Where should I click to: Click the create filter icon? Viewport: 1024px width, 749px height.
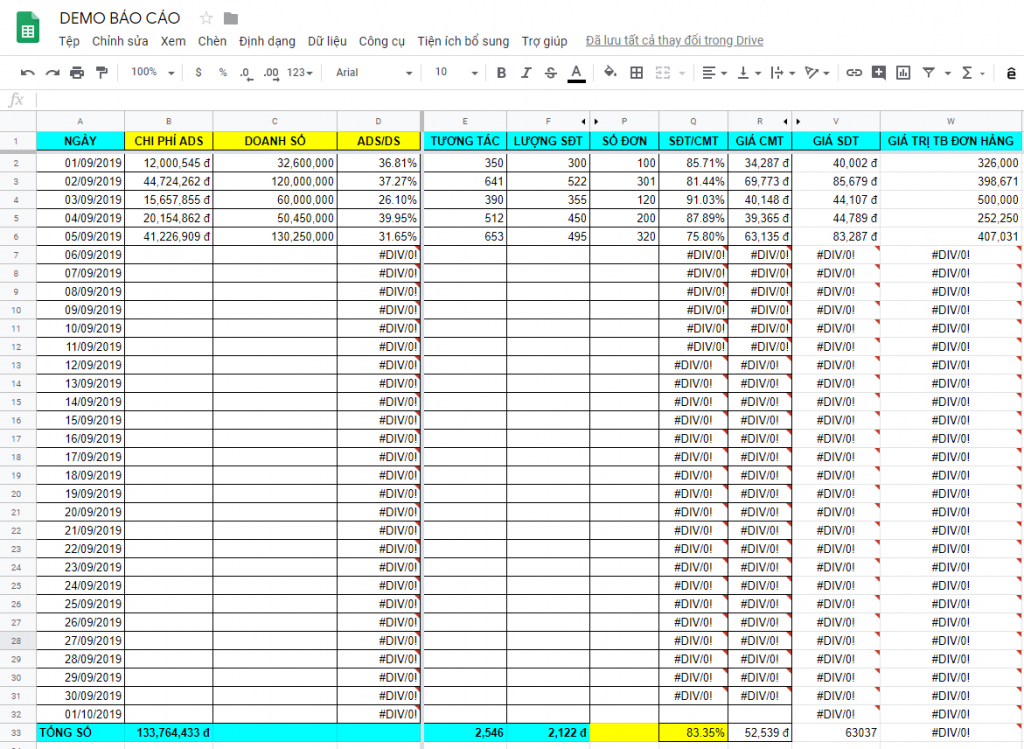pos(928,72)
